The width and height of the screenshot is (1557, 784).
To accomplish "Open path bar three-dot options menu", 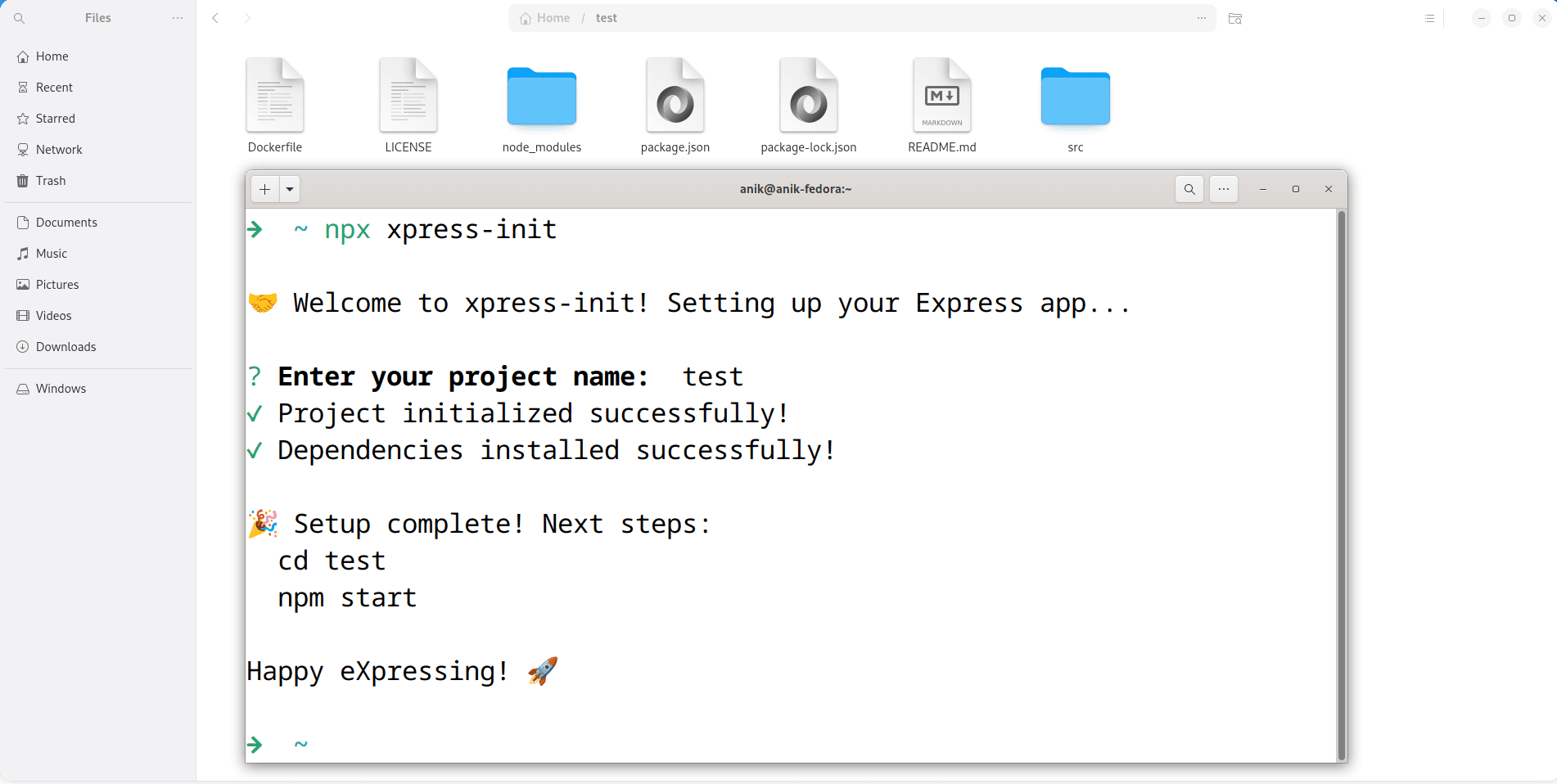I will [x=1201, y=18].
